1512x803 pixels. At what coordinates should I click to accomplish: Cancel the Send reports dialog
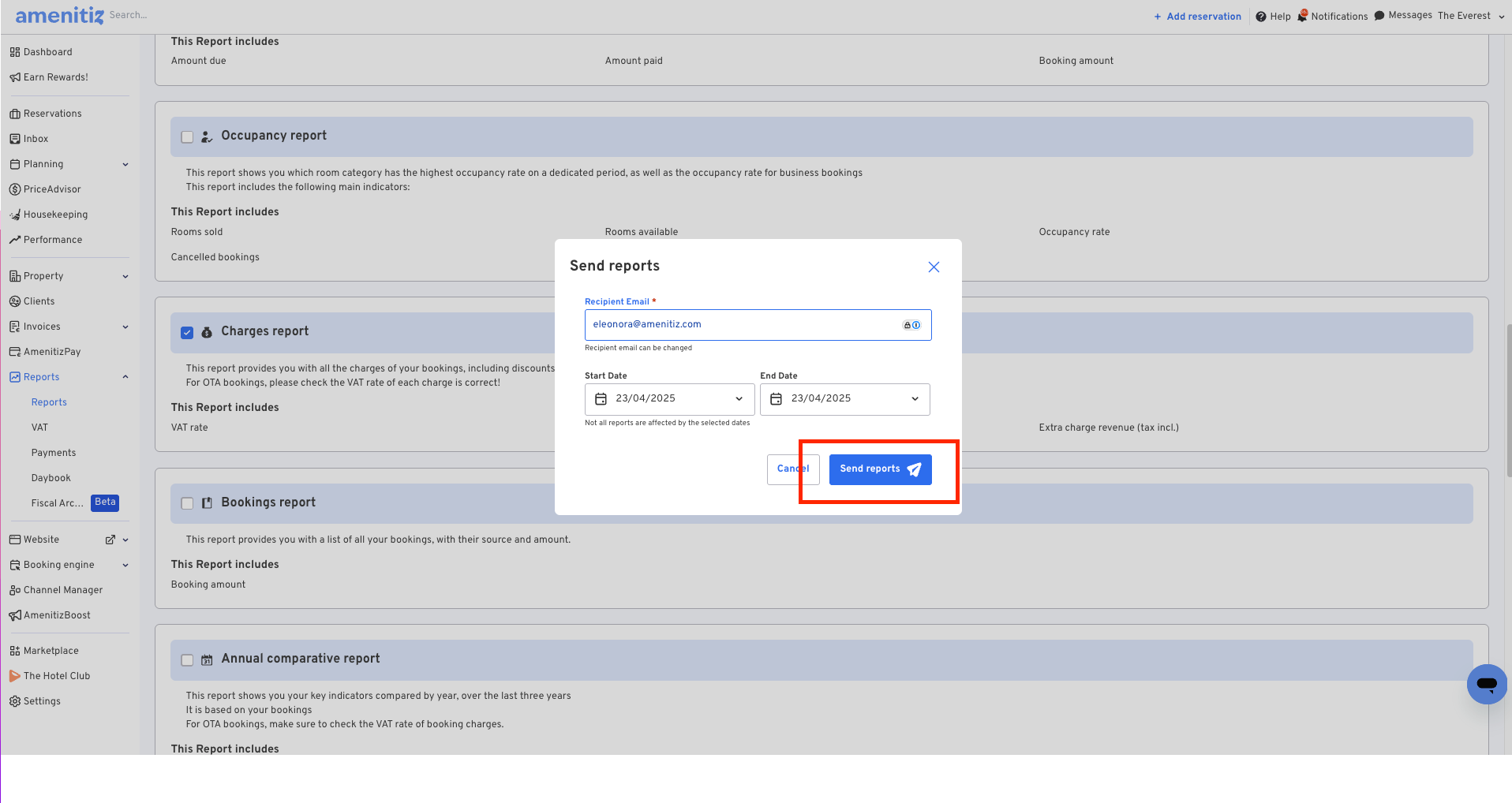793,469
